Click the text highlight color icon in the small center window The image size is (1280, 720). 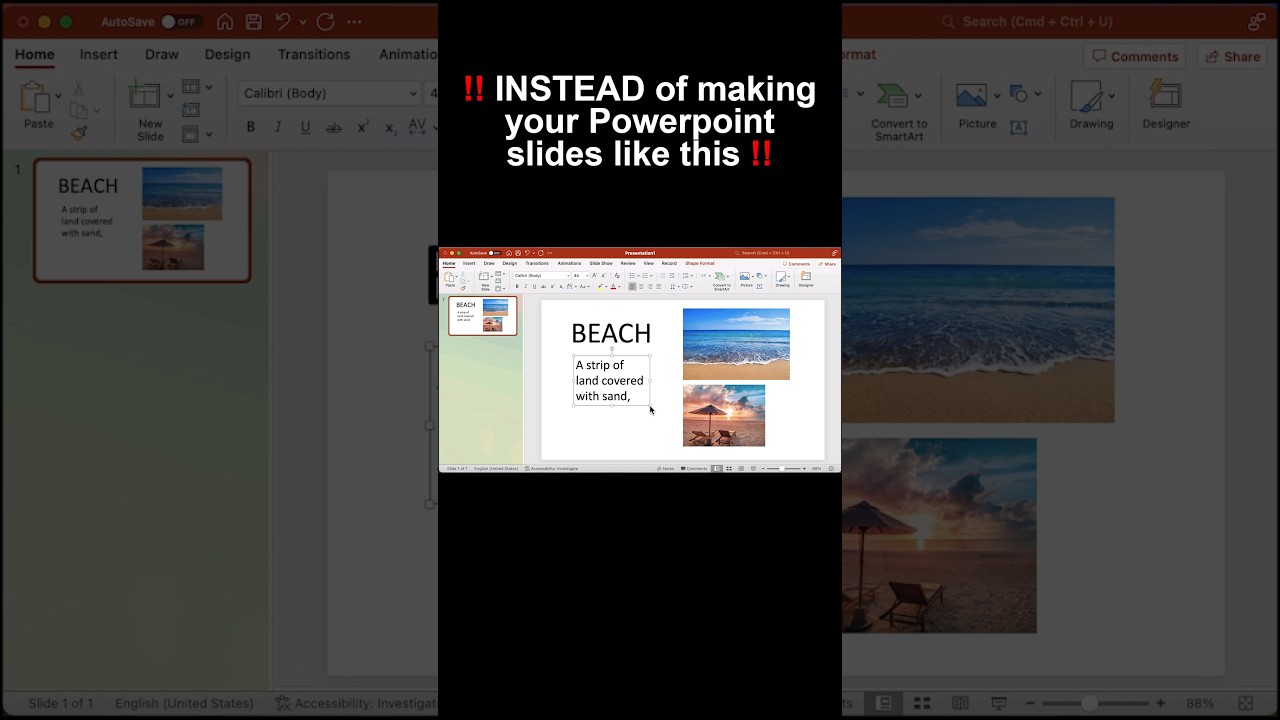(600, 286)
